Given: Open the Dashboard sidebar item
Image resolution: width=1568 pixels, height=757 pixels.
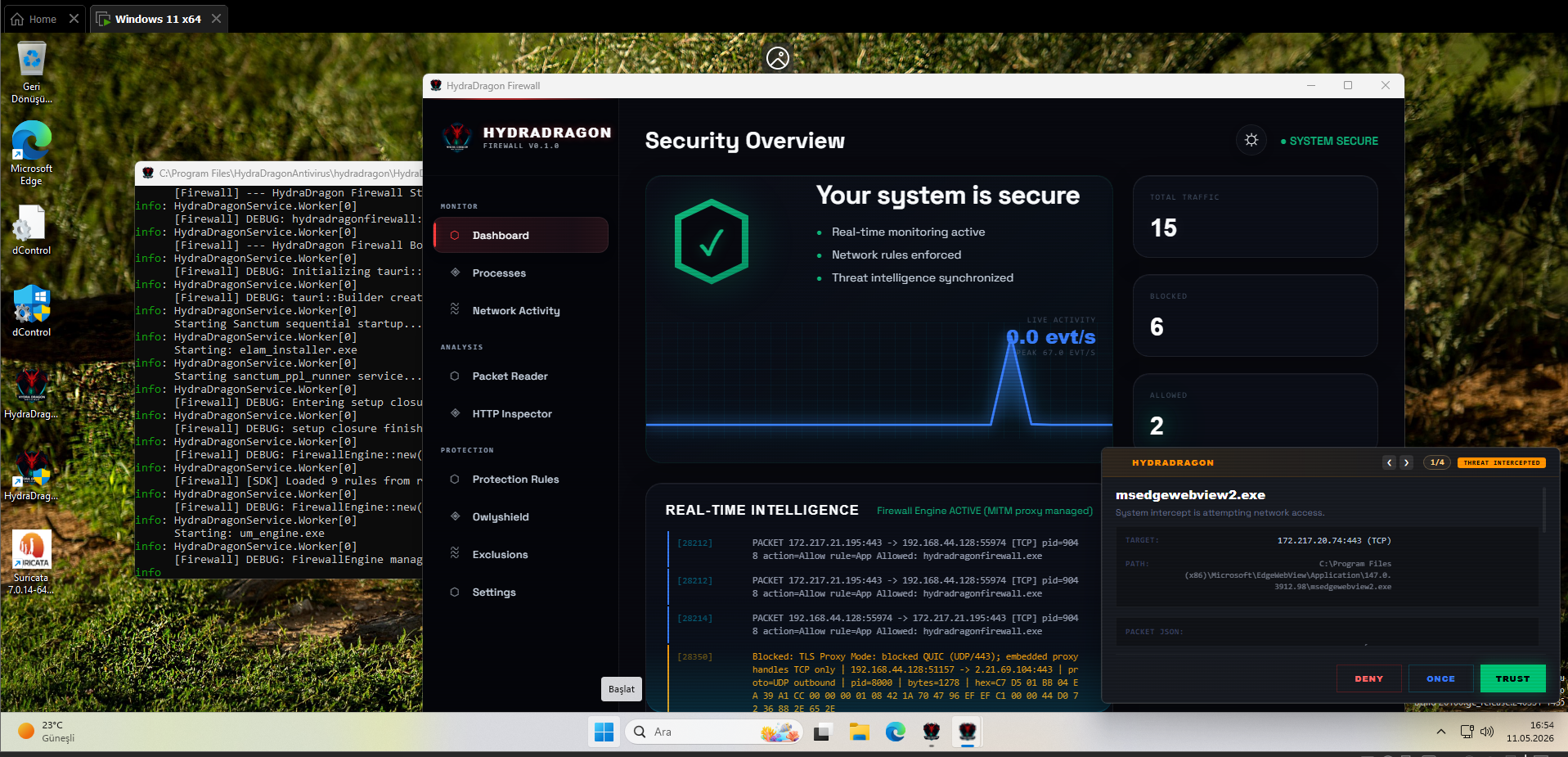Looking at the screenshot, I should 521,235.
